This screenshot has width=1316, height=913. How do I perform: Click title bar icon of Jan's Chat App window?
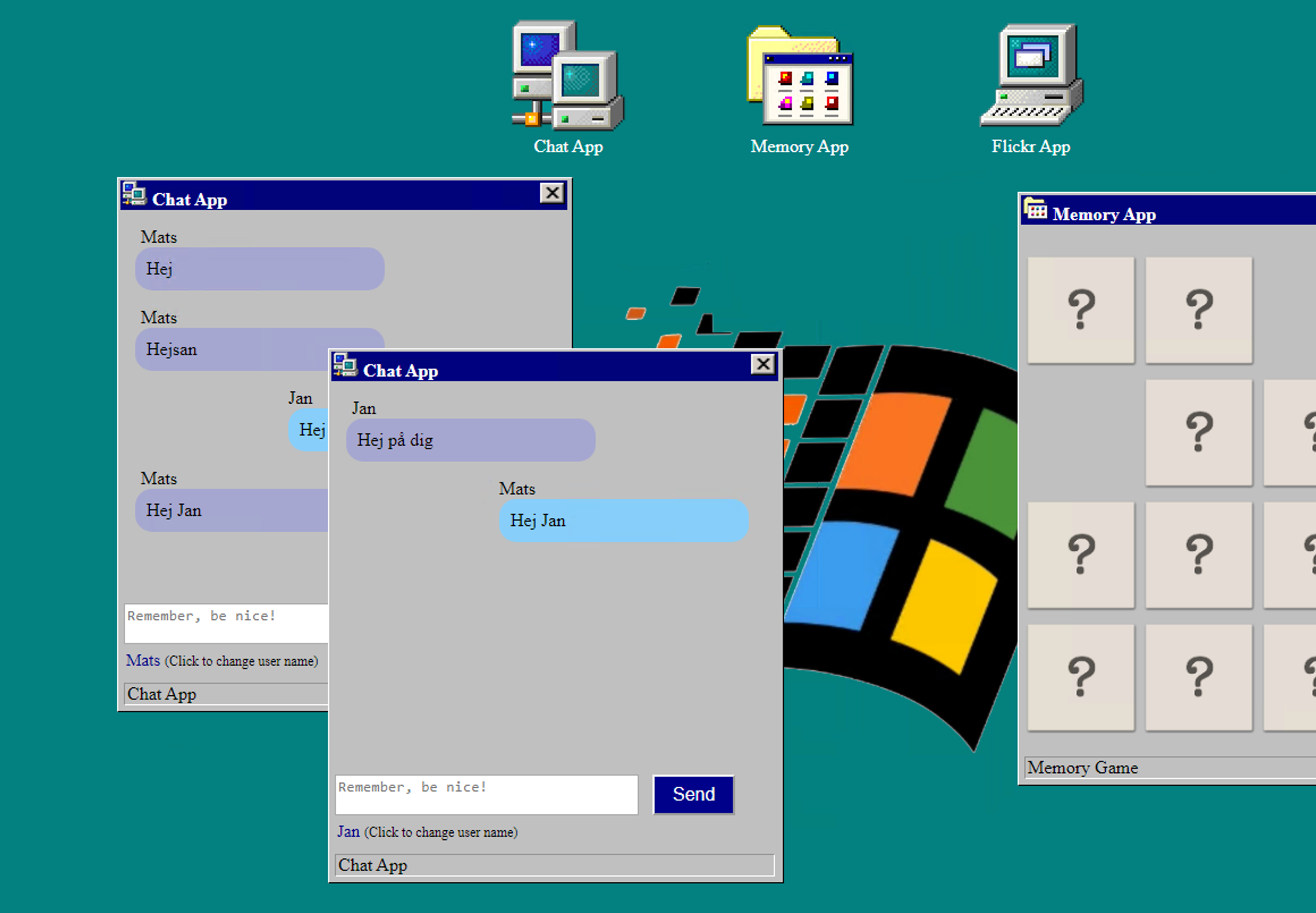[x=345, y=365]
